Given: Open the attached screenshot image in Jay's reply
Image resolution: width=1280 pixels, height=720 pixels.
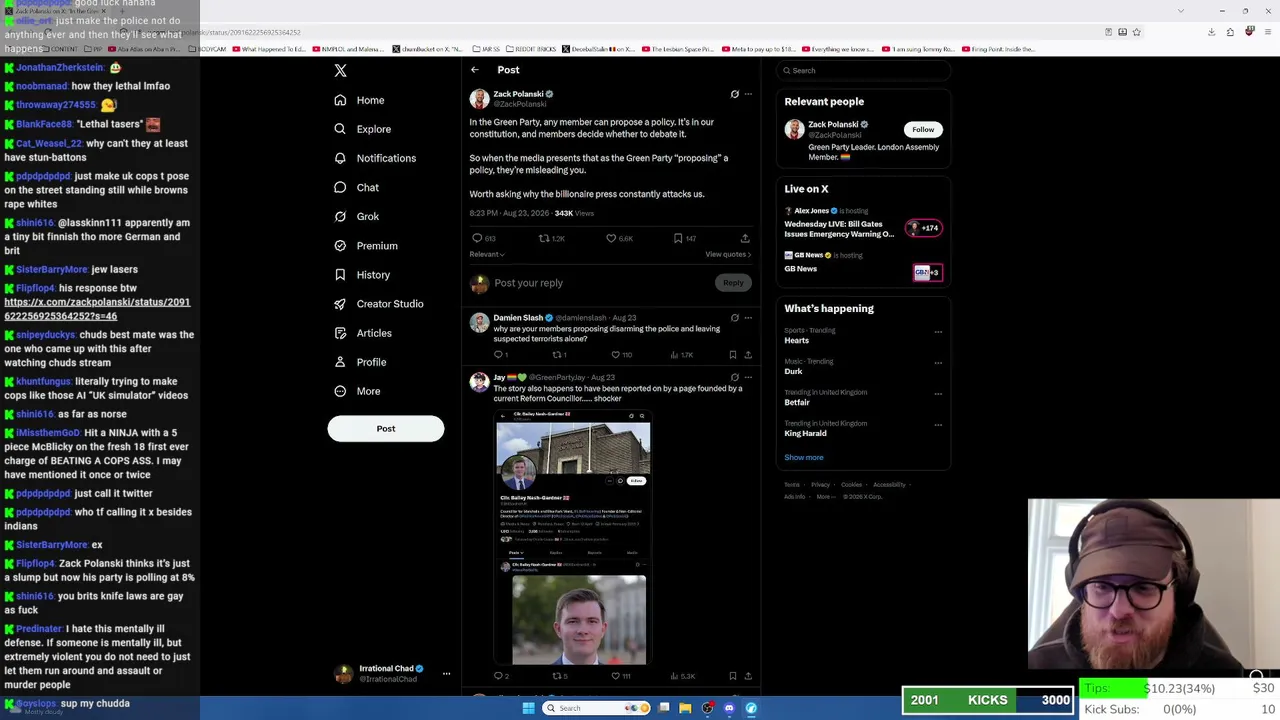Looking at the screenshot, I should coord(573,537).
